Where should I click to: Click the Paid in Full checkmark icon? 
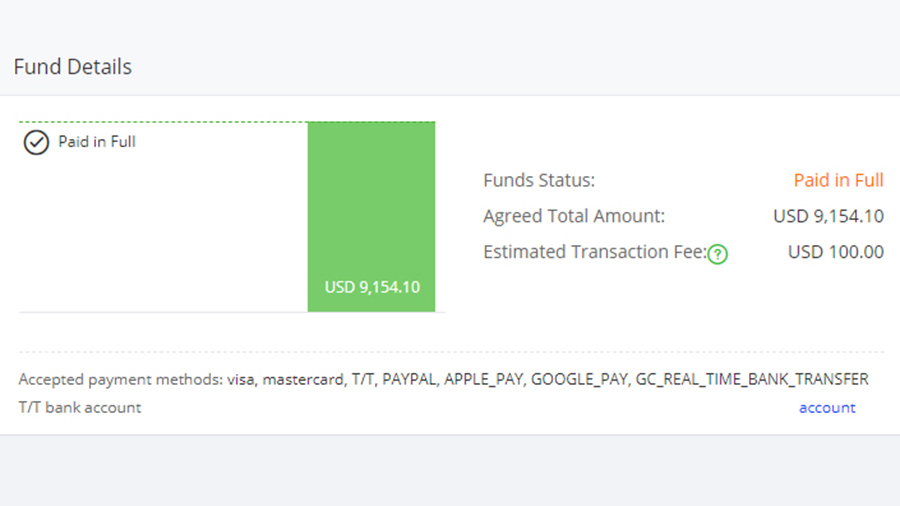36,143
